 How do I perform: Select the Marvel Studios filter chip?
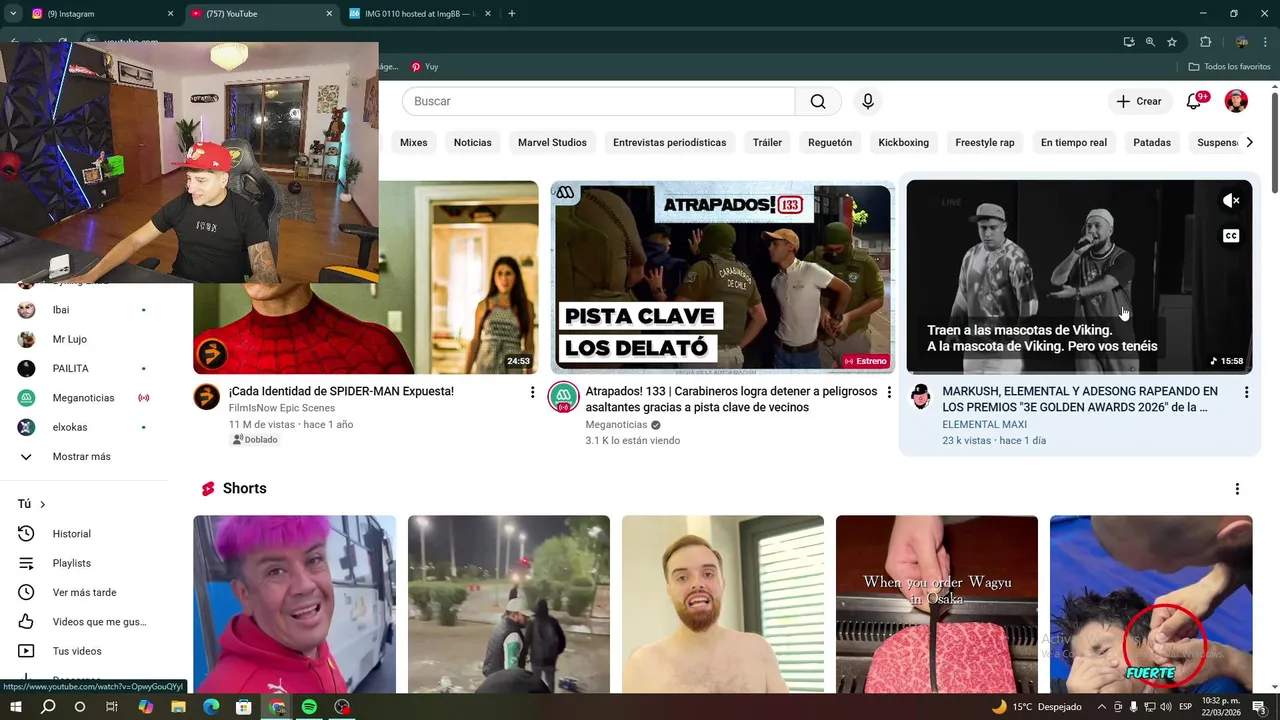click(552, 142)
